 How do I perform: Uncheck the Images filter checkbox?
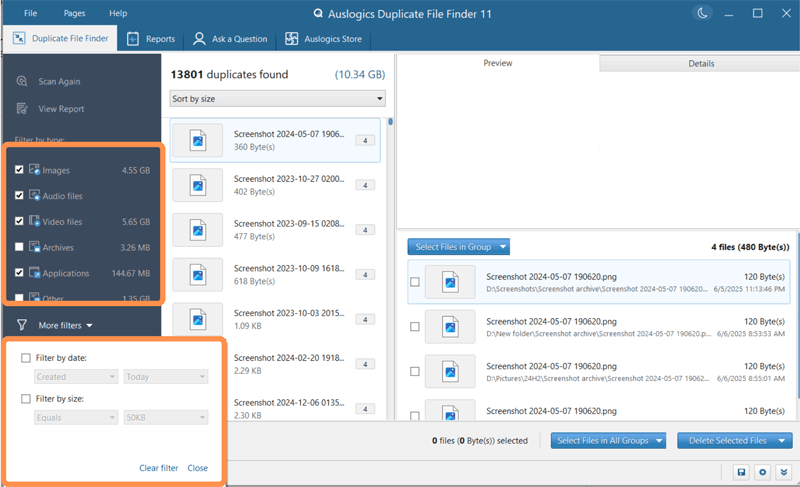19,170
